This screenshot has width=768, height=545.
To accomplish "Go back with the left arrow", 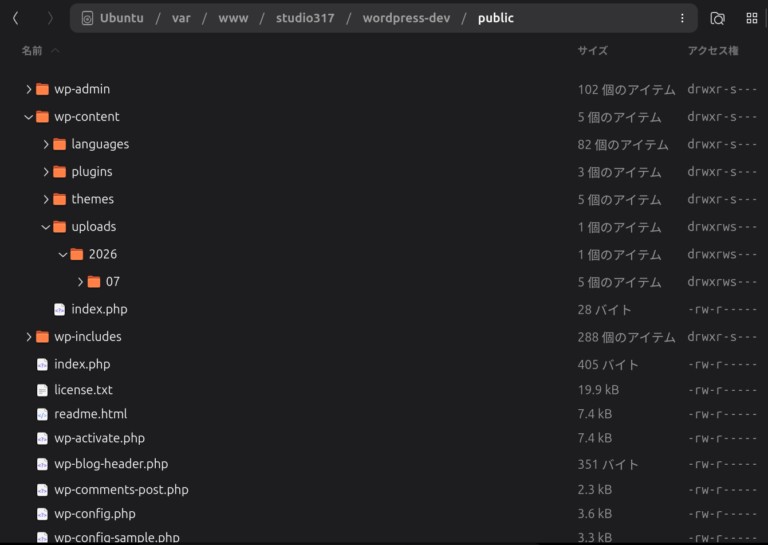I will [x=16, y=19].
